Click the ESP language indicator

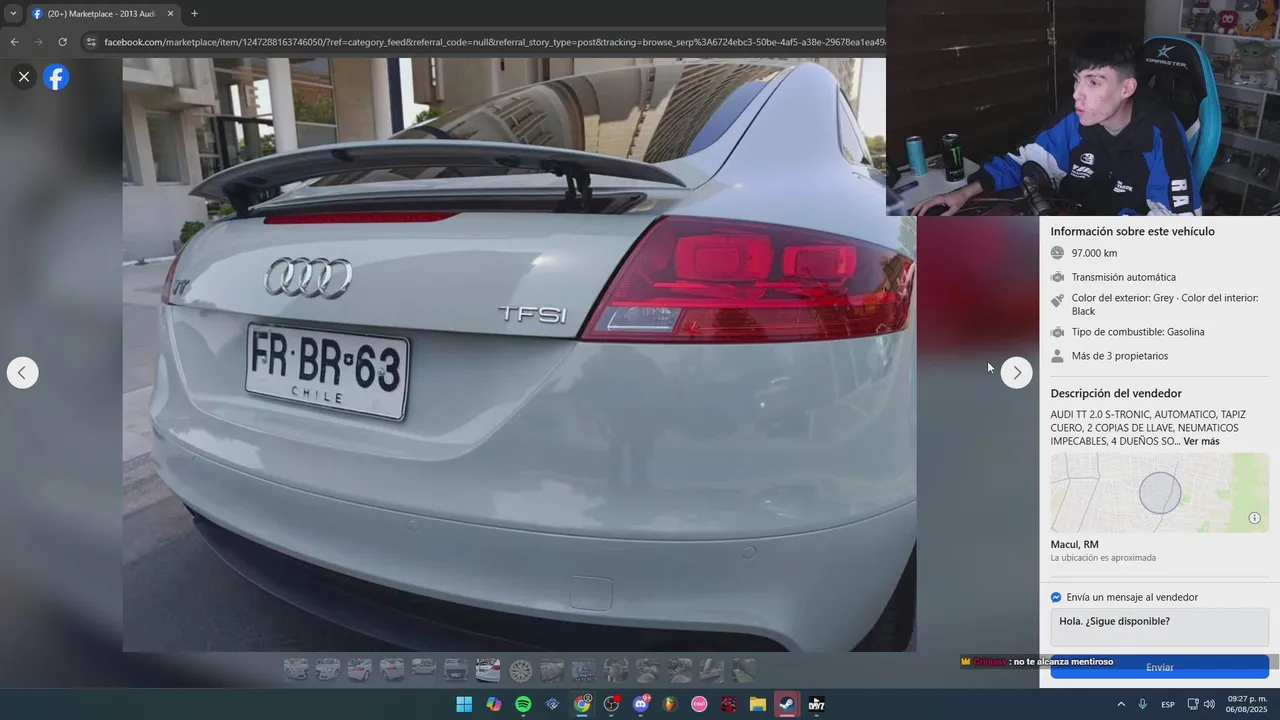click(x=1168, y=704)
